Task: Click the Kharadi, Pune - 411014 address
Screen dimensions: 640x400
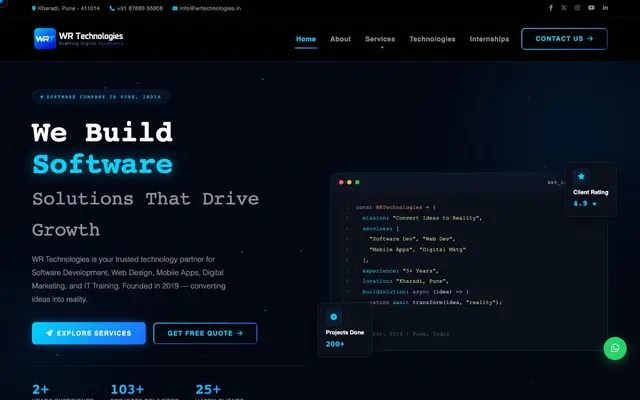Action: 69,8
